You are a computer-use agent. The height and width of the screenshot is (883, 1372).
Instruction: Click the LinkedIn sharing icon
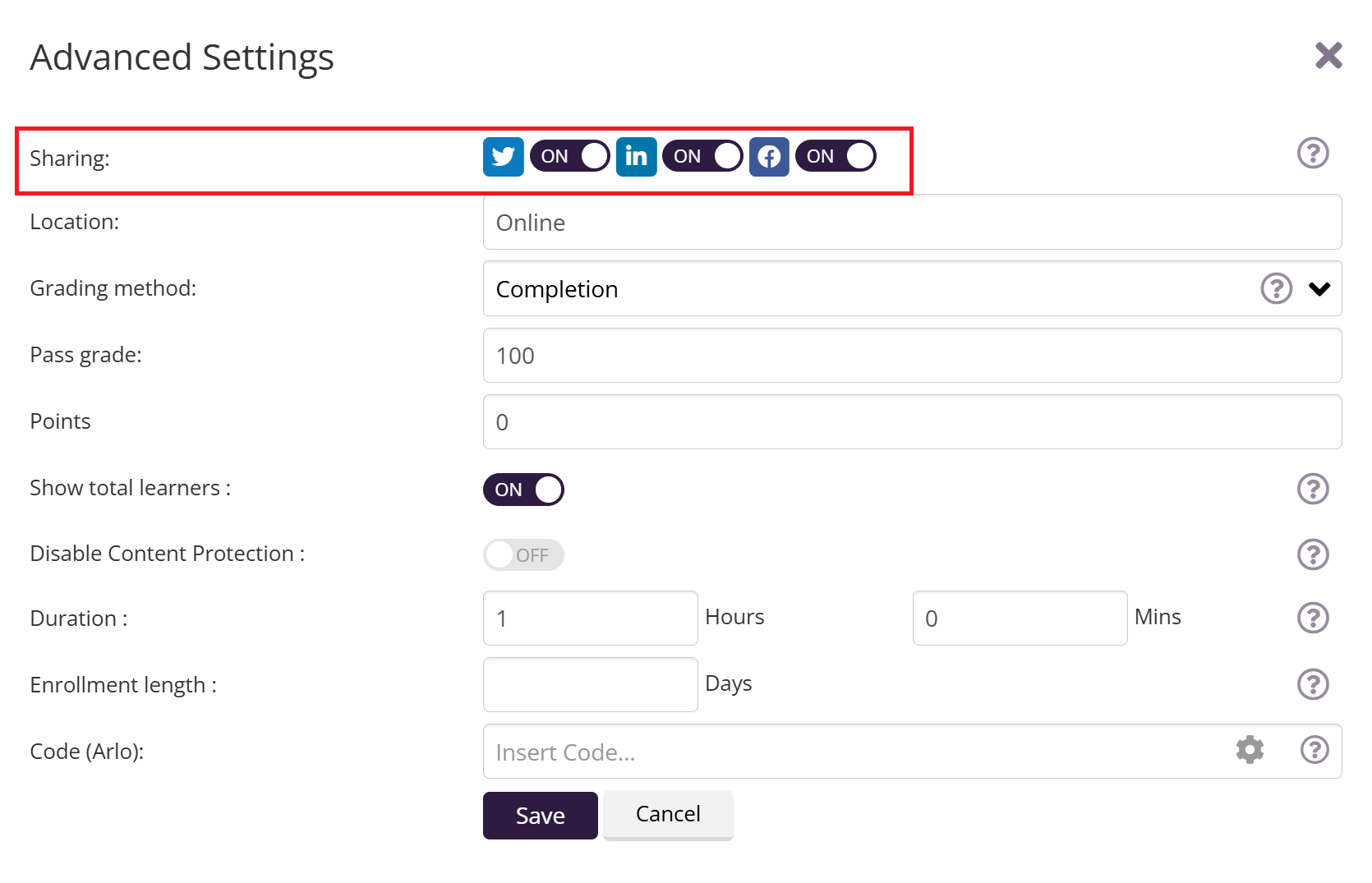tap(636, 157)
